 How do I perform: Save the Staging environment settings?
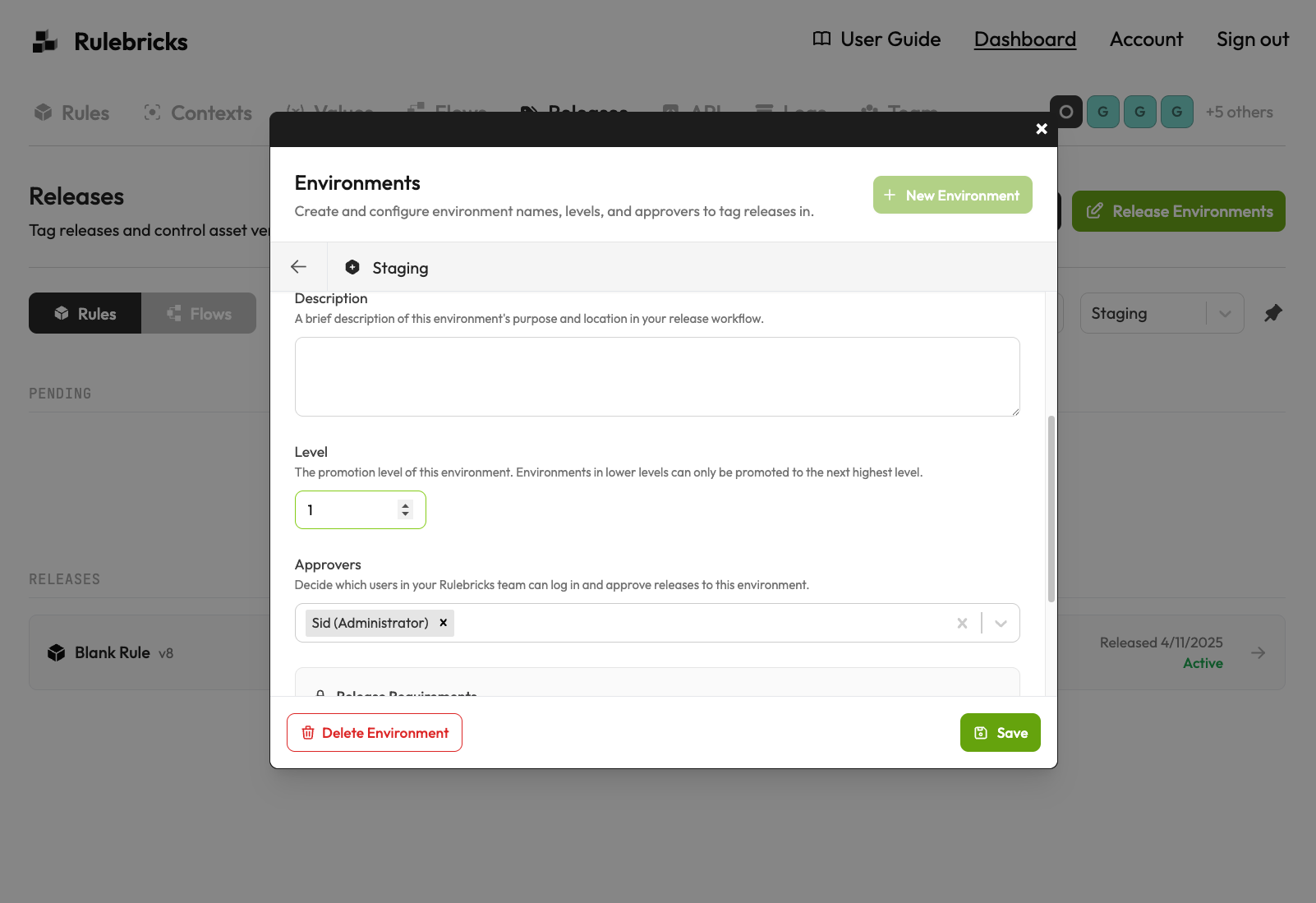[1000, 732]
